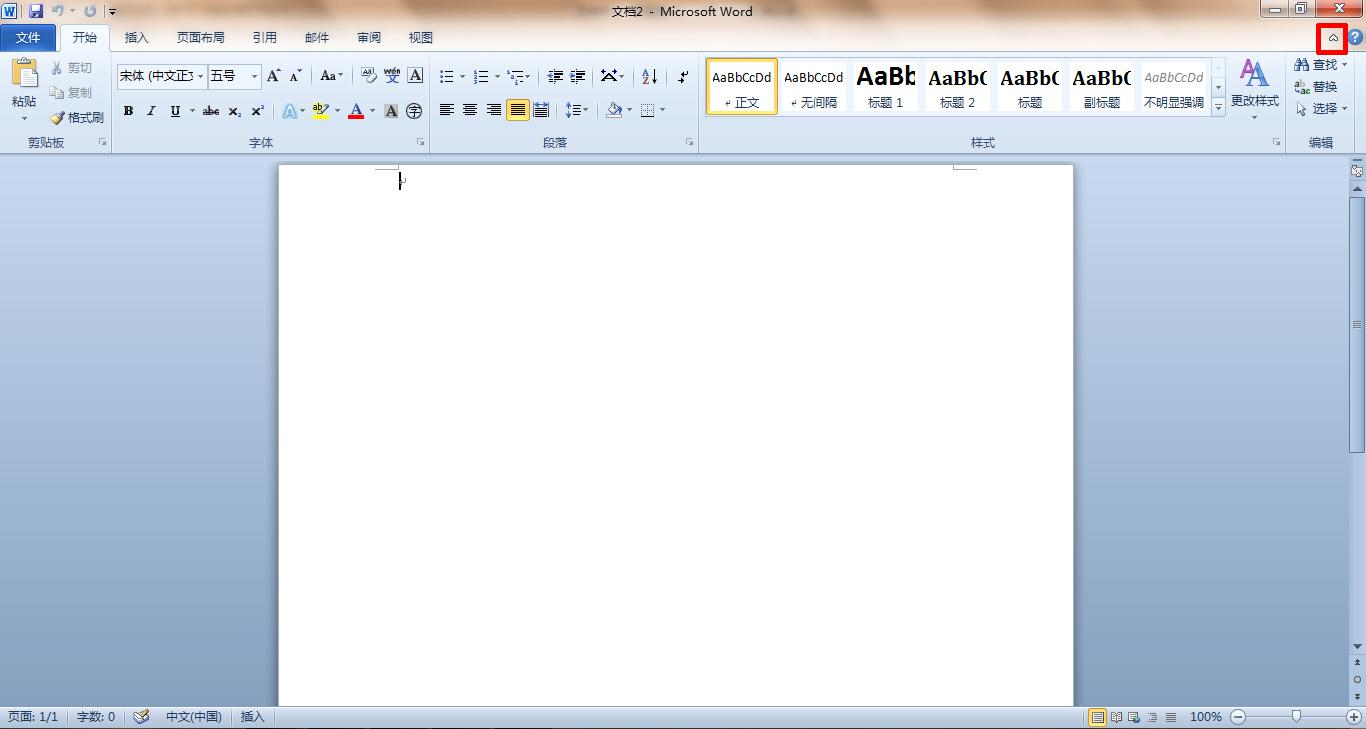
Task: Apply the 标题 1 heading style
Action: coord(885,86)
